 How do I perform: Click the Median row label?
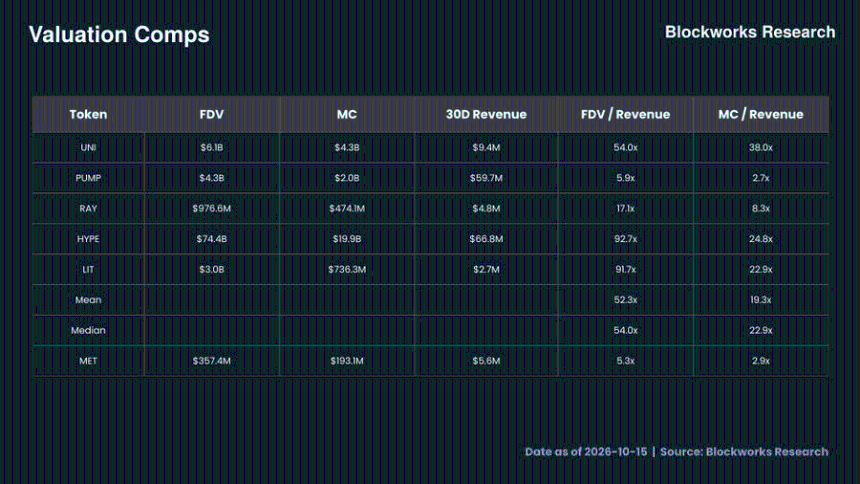click(x=88, y=330)
